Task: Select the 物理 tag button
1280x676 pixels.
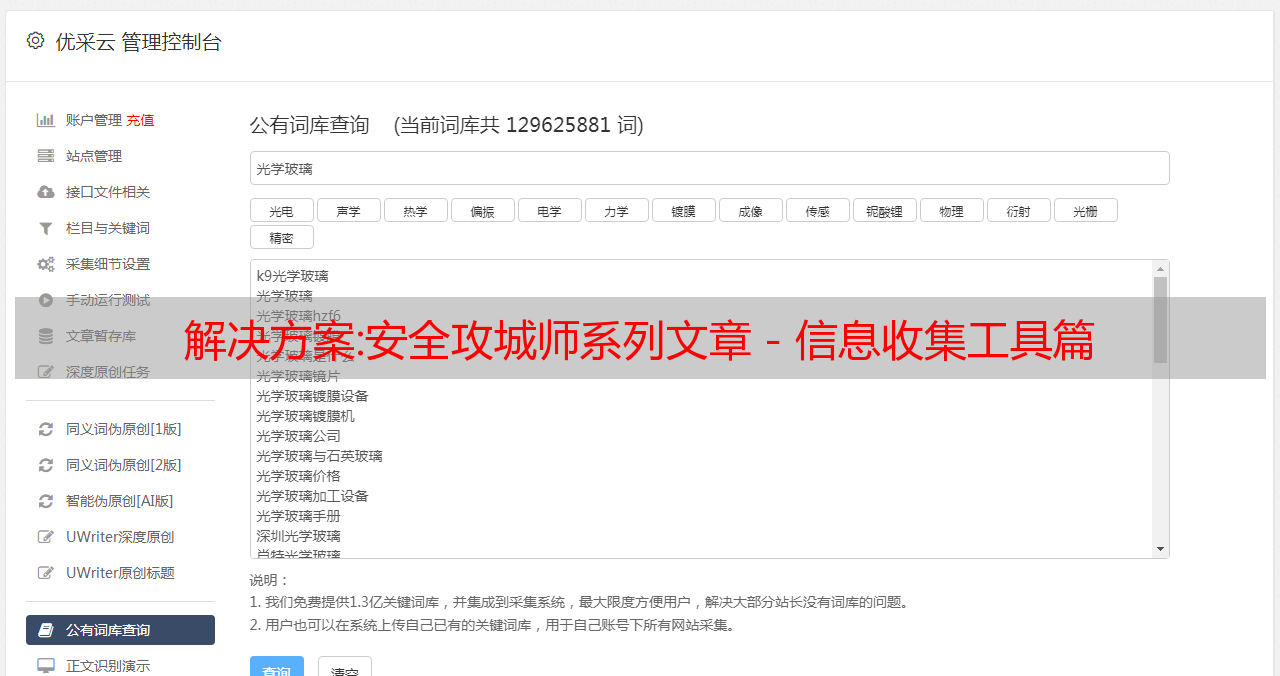Action: 951,210
